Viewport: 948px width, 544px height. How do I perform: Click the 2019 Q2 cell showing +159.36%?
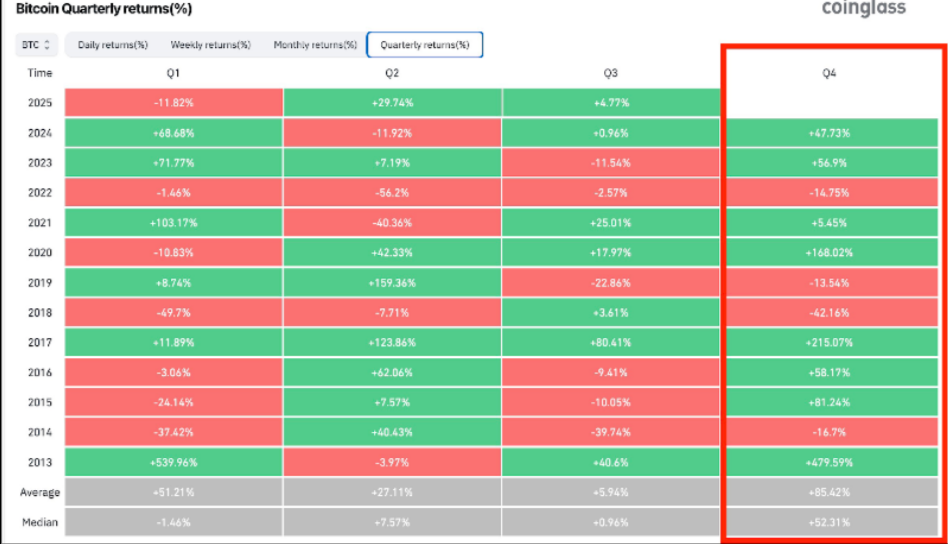(392, 283)
